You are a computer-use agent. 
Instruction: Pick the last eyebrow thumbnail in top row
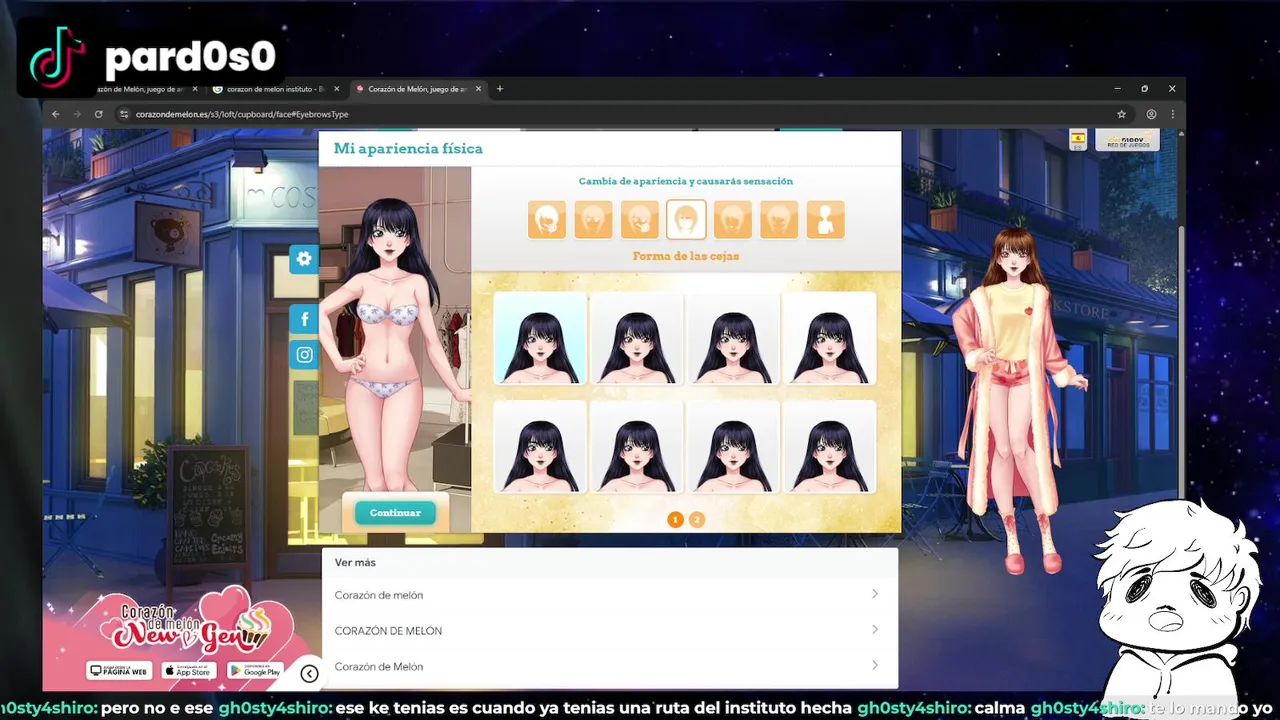tap(829, 338)
